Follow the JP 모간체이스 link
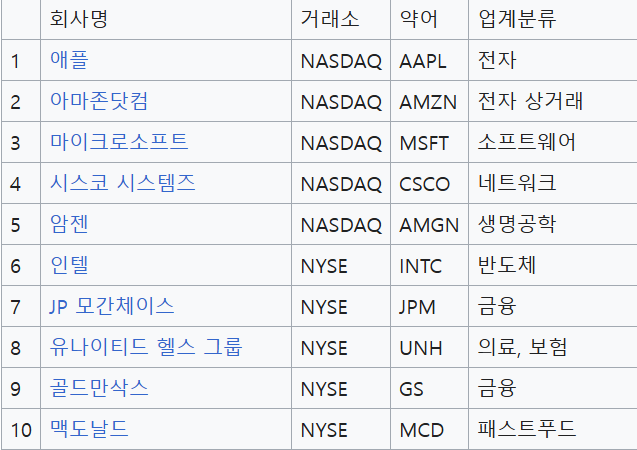Viewport: 637px width, 450px height. pos(112,306)
